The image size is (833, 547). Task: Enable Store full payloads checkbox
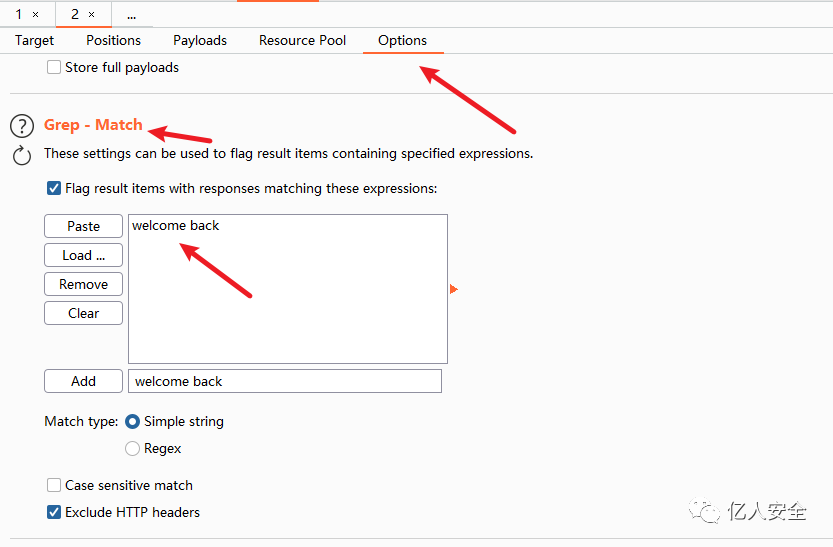coord(54,67)
